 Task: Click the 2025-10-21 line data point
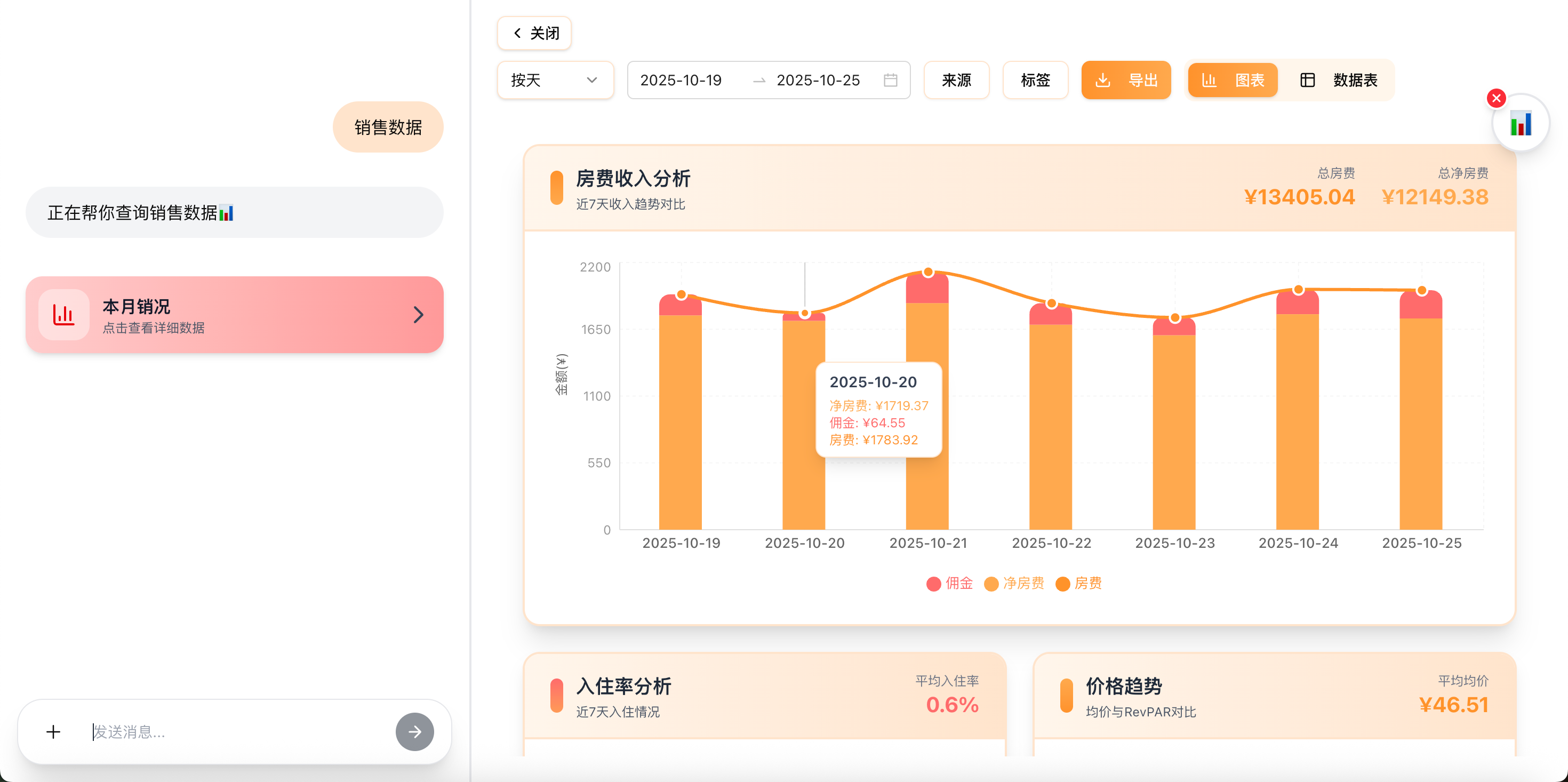(927, 272)
